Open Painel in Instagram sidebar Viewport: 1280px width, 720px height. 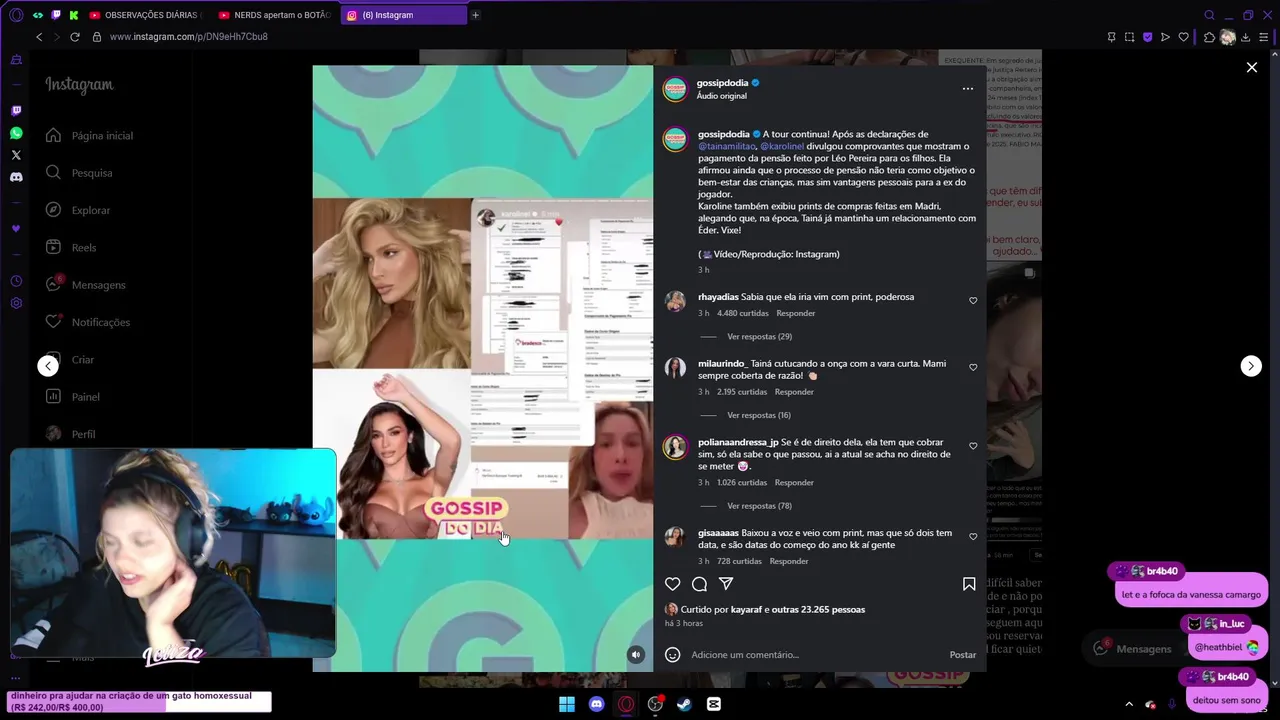click(x=73, y=397)
